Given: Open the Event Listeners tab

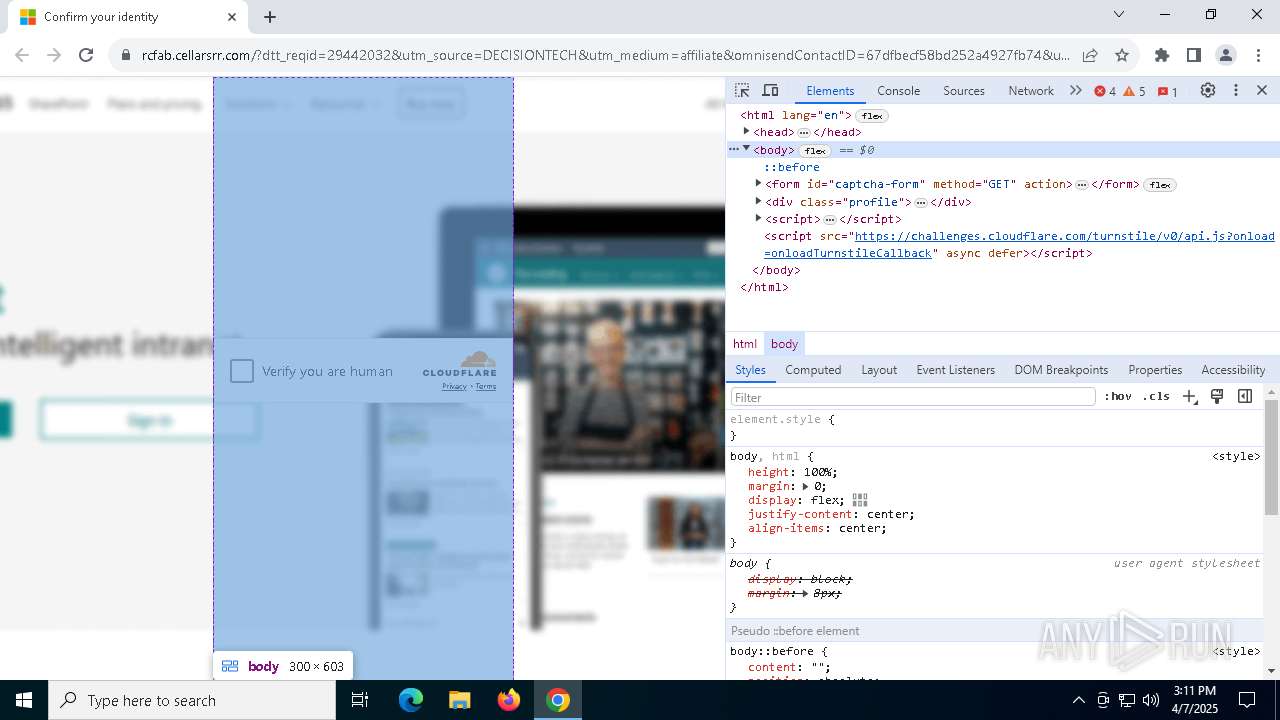Looking at the screenshot, I should [955, 370].
